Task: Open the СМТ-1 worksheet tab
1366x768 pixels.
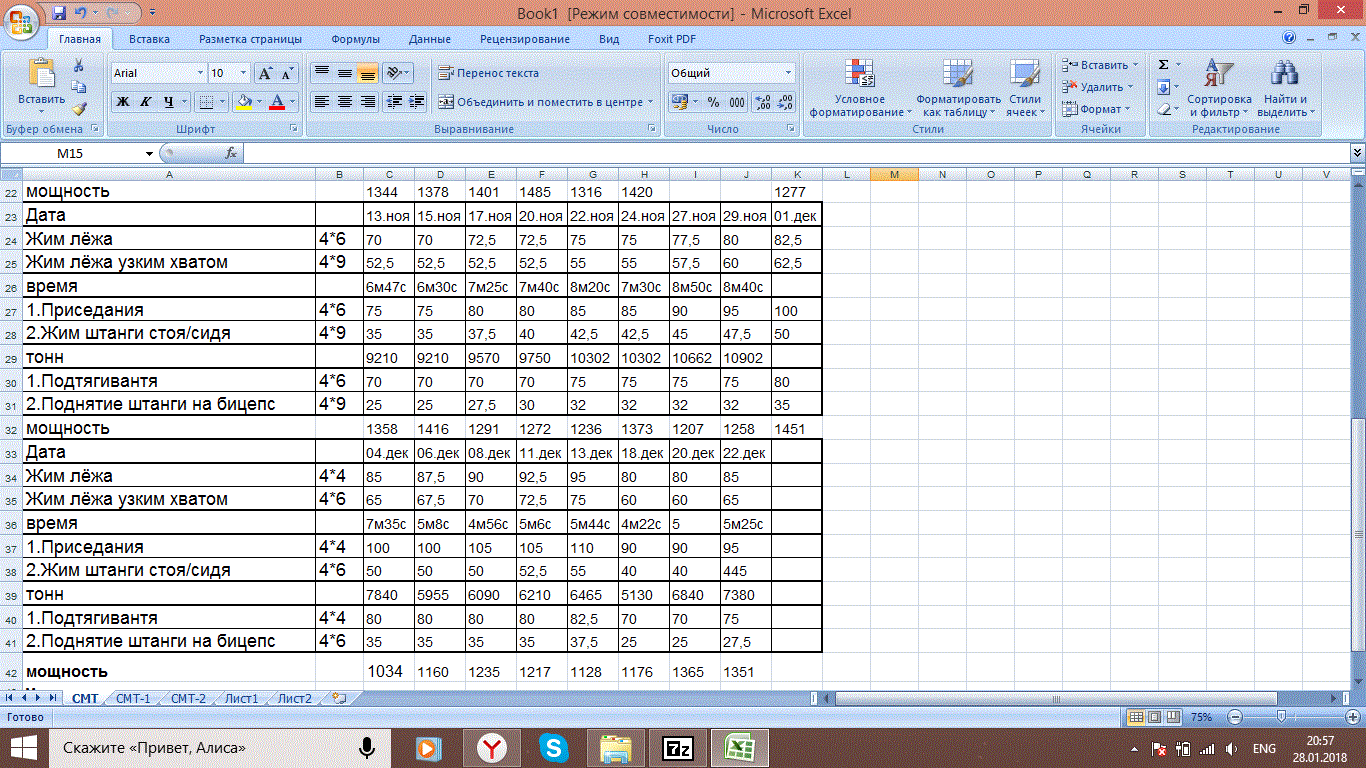Action: (x=132, y=698)
